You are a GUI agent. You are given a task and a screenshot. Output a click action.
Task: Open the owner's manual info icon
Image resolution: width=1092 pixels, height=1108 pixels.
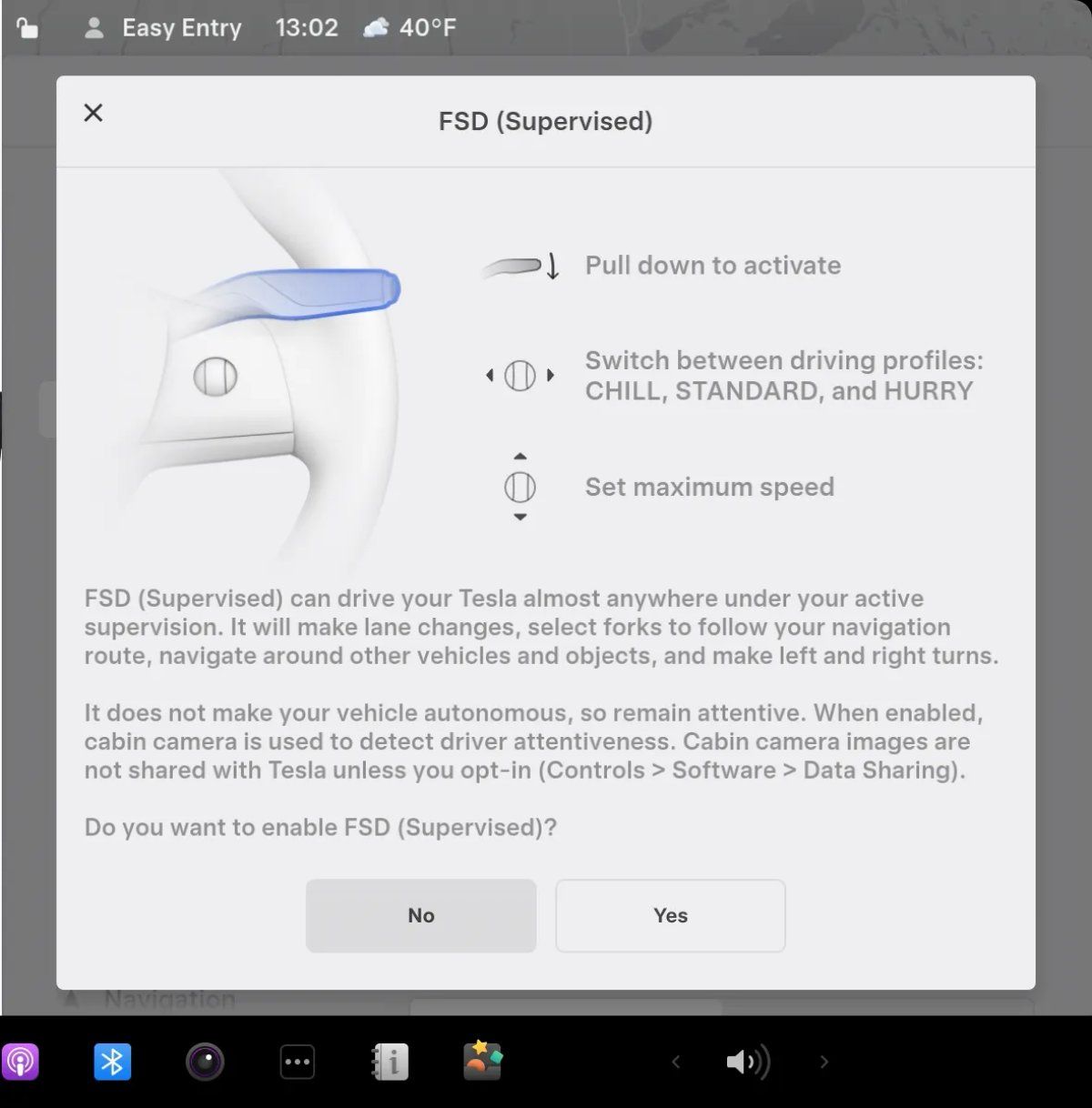point(390,1062)
